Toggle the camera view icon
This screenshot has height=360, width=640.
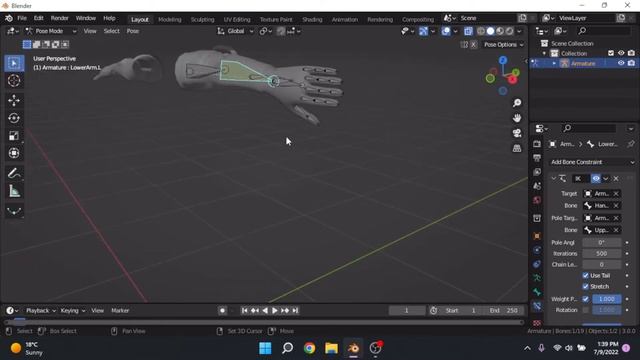coord(517,133)
